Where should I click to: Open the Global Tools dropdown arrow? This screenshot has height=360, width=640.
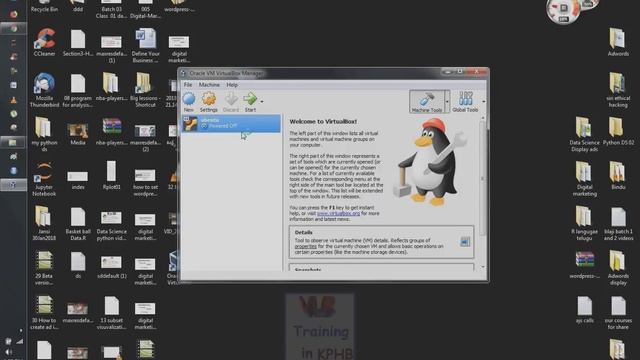483,101
